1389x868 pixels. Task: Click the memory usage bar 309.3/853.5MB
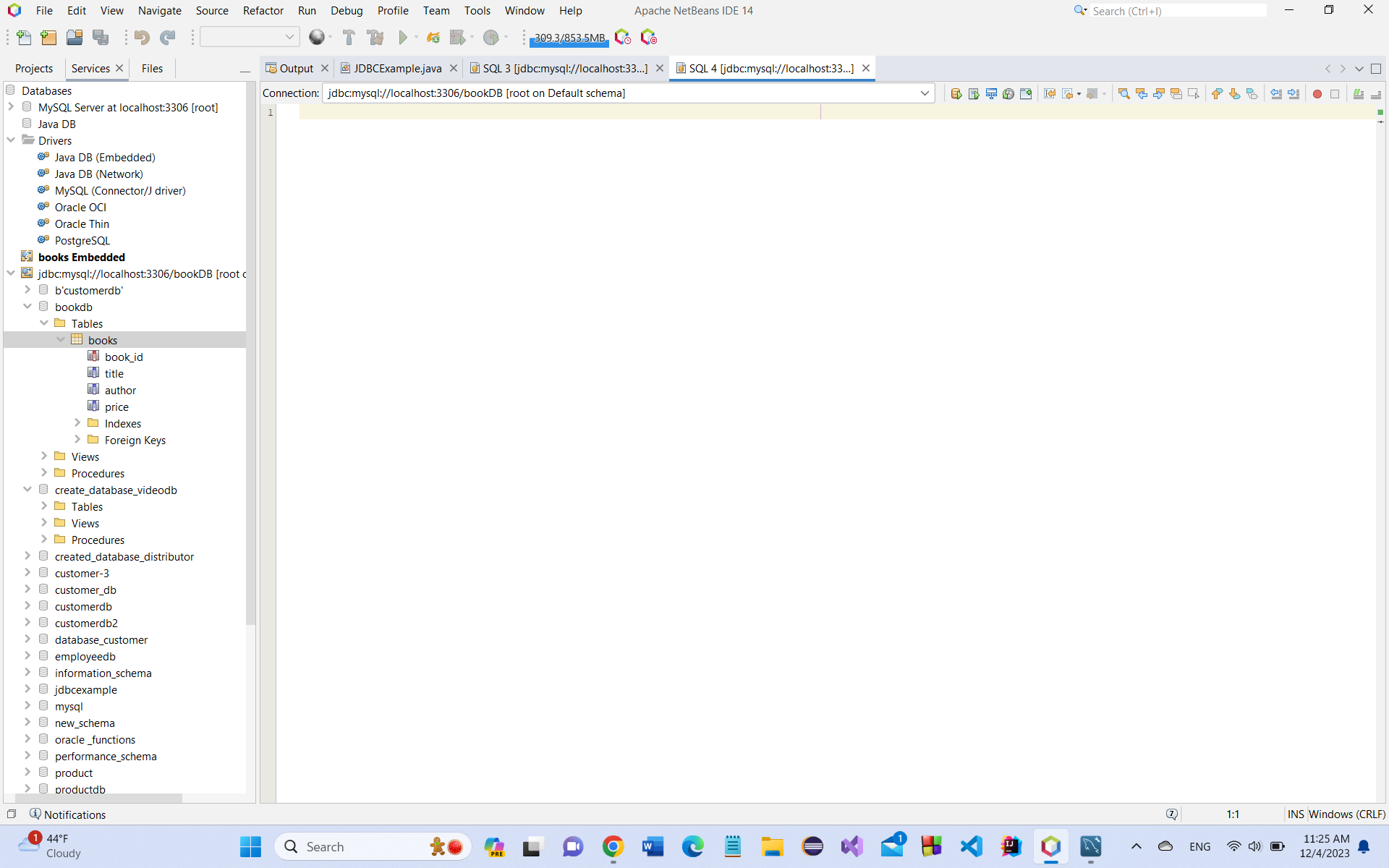pos(569,38)
